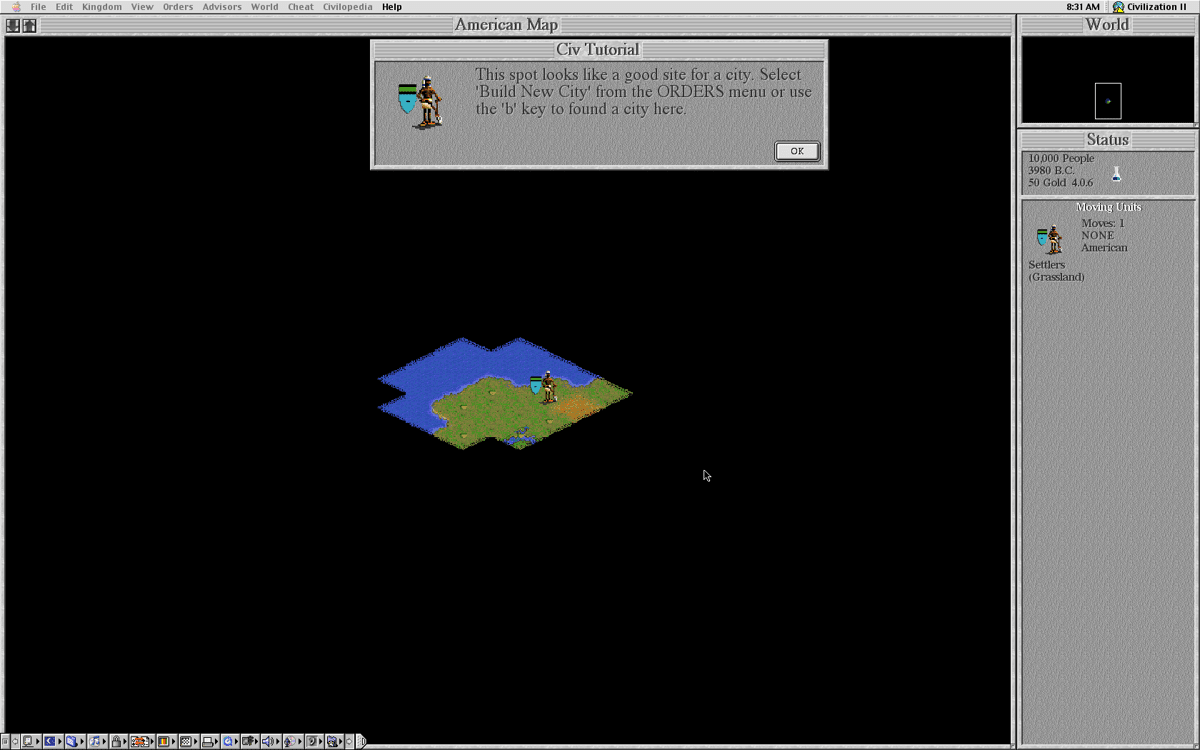
Task: Click the science flask icon in Status
Action: [1116, 174]
